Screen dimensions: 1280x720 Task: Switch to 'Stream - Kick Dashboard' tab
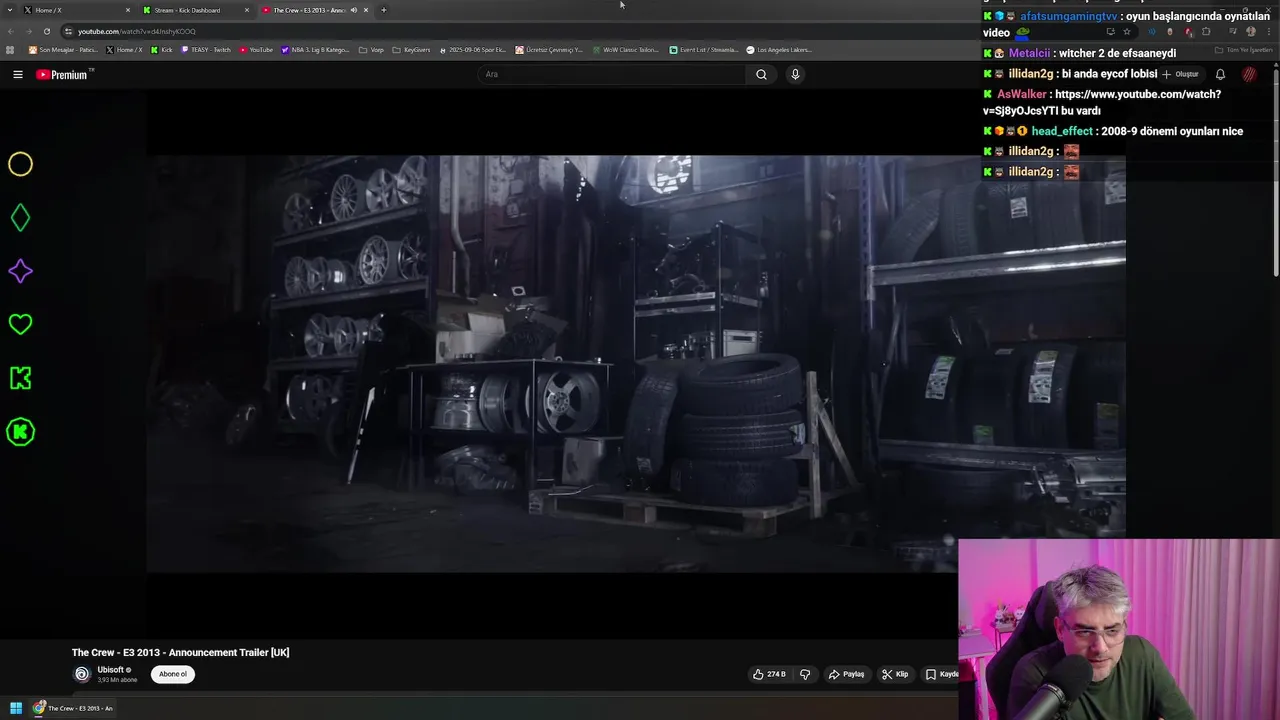[x=195, y=10]
